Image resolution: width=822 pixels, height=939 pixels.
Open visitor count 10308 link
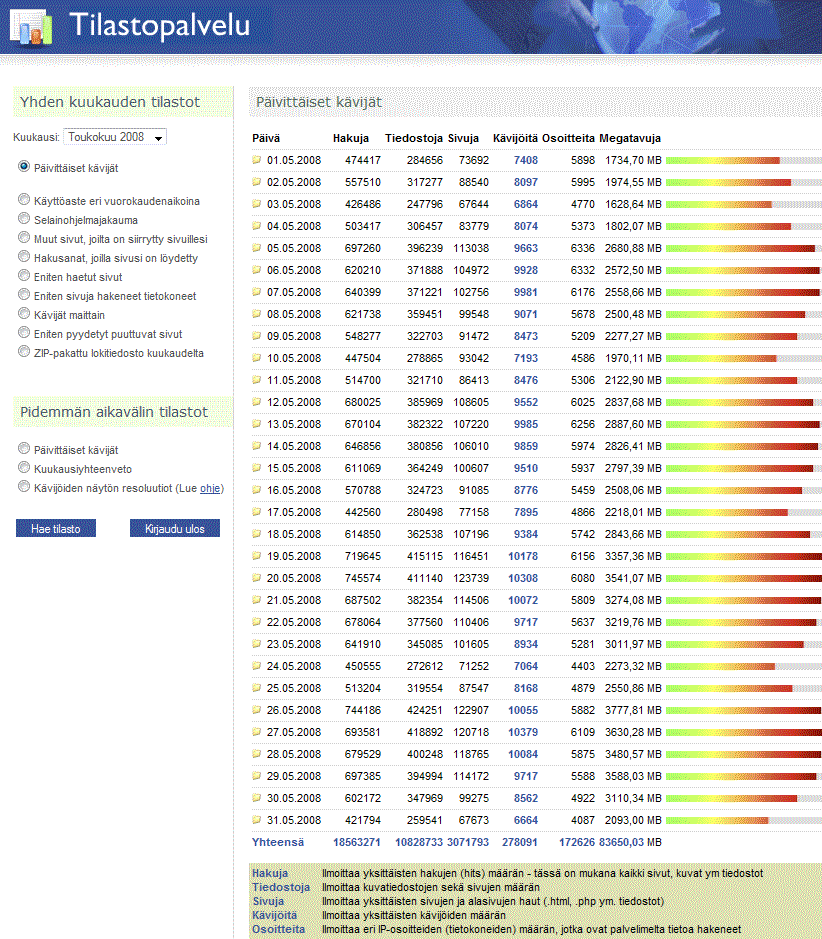(523, 578)
